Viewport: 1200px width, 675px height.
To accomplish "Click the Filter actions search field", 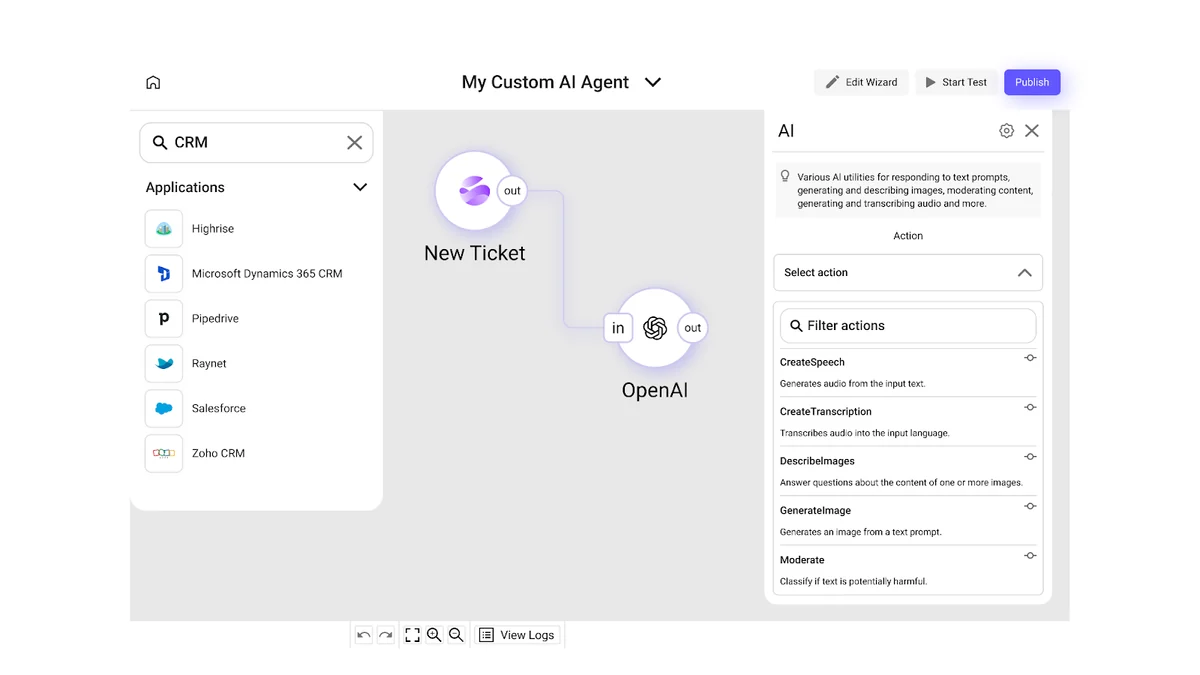I will [908, 326].
